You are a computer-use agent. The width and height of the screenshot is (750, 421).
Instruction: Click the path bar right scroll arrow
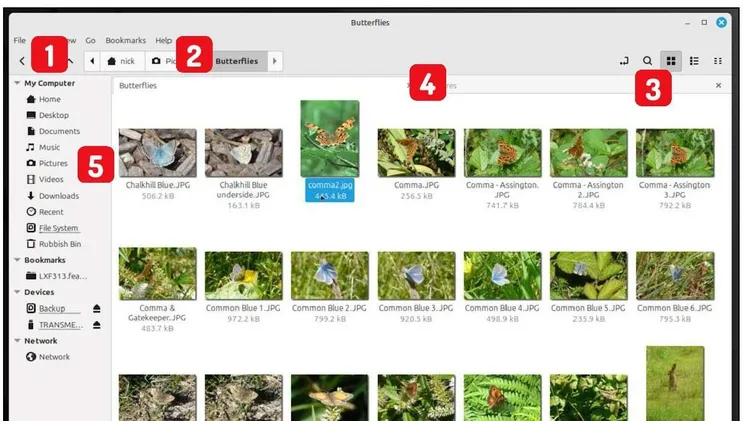(275, 61)
